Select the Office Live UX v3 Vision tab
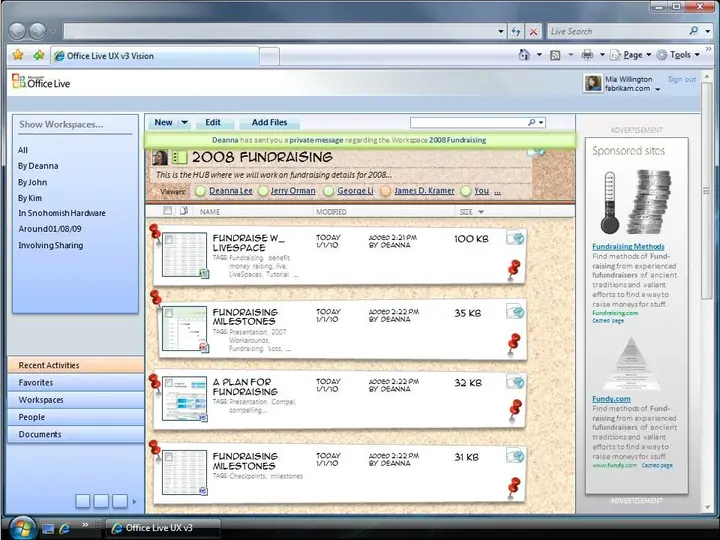Screen dimensions: 720x540 click(155, 56)
